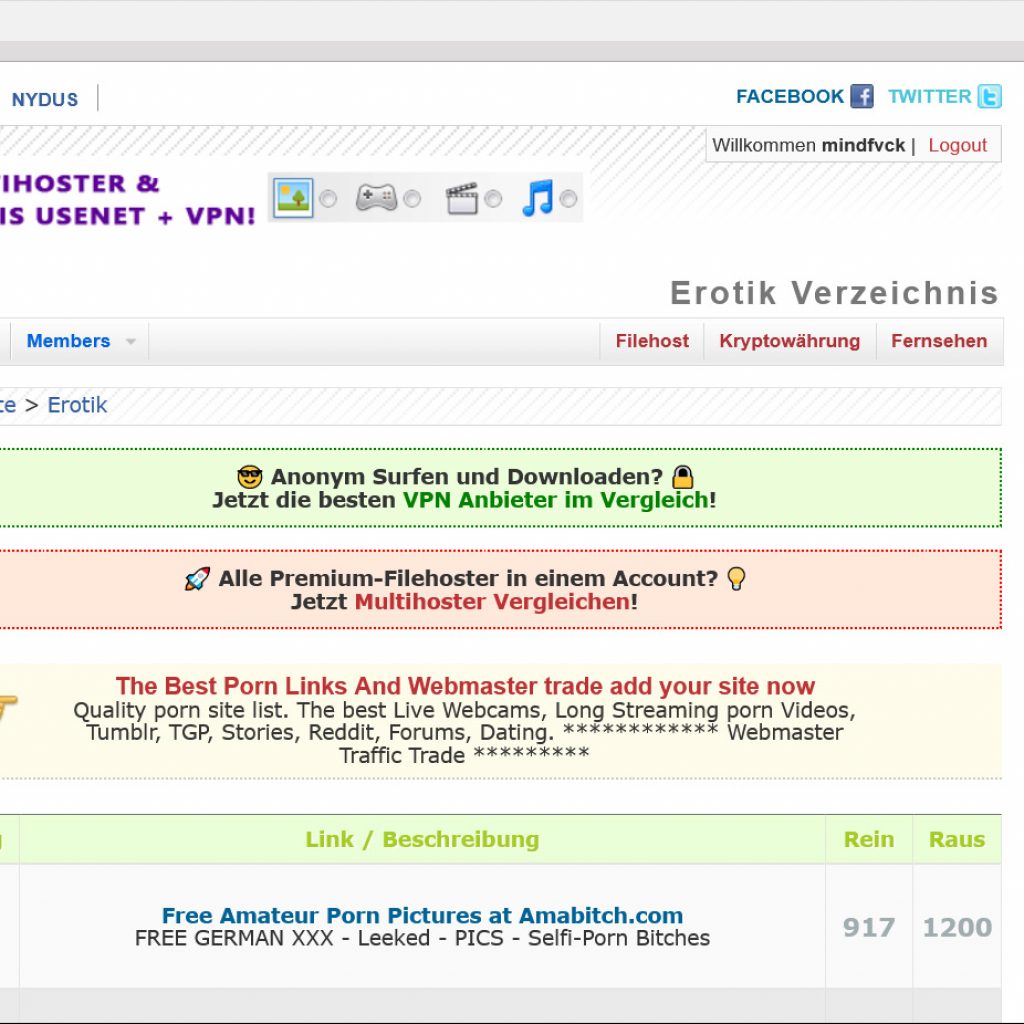Open the Multihoster Vergleichen link
Image resolution: width=1024 pixels, height=1024 pixels.
(492, 602)
